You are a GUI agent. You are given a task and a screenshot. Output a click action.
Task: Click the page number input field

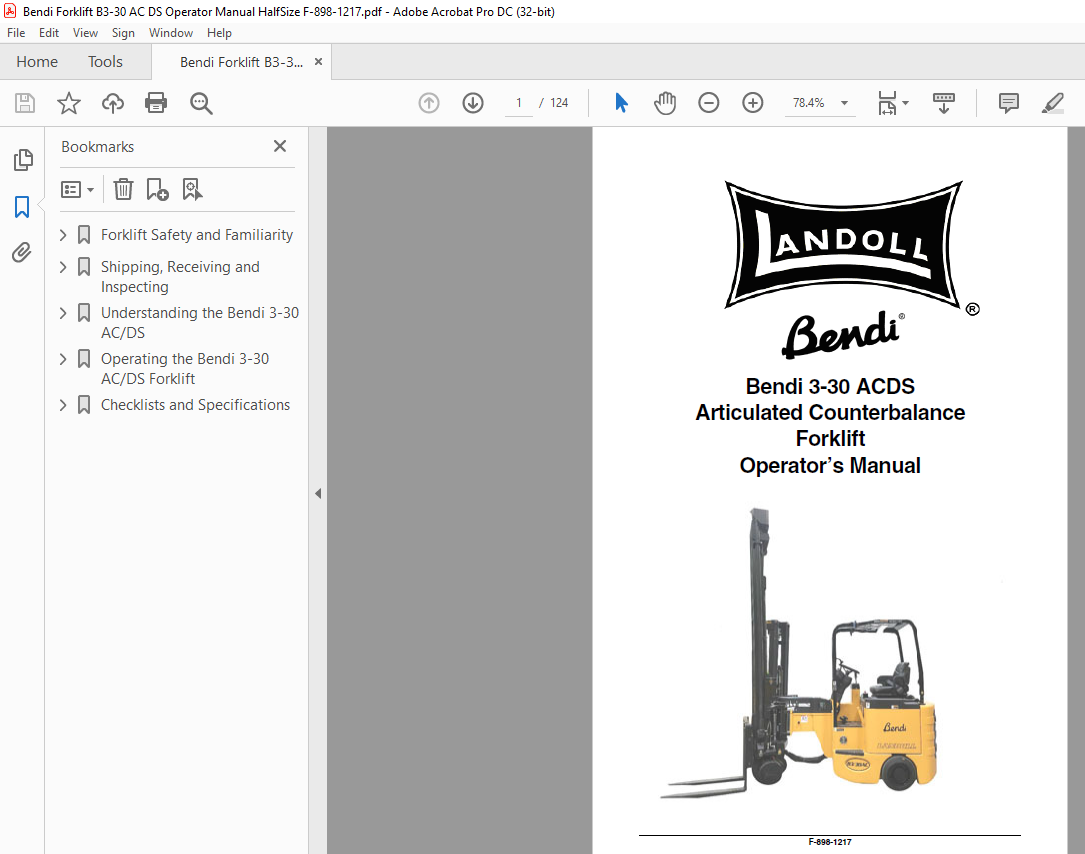click(518, 103)
